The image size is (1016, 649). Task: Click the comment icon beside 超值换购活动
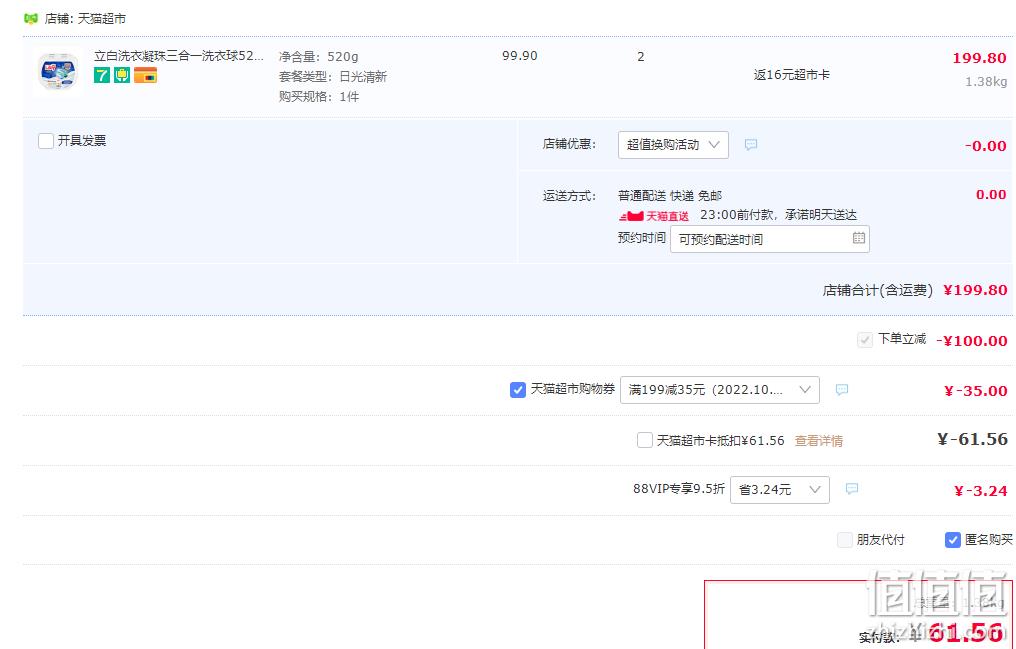click(751, 144)
